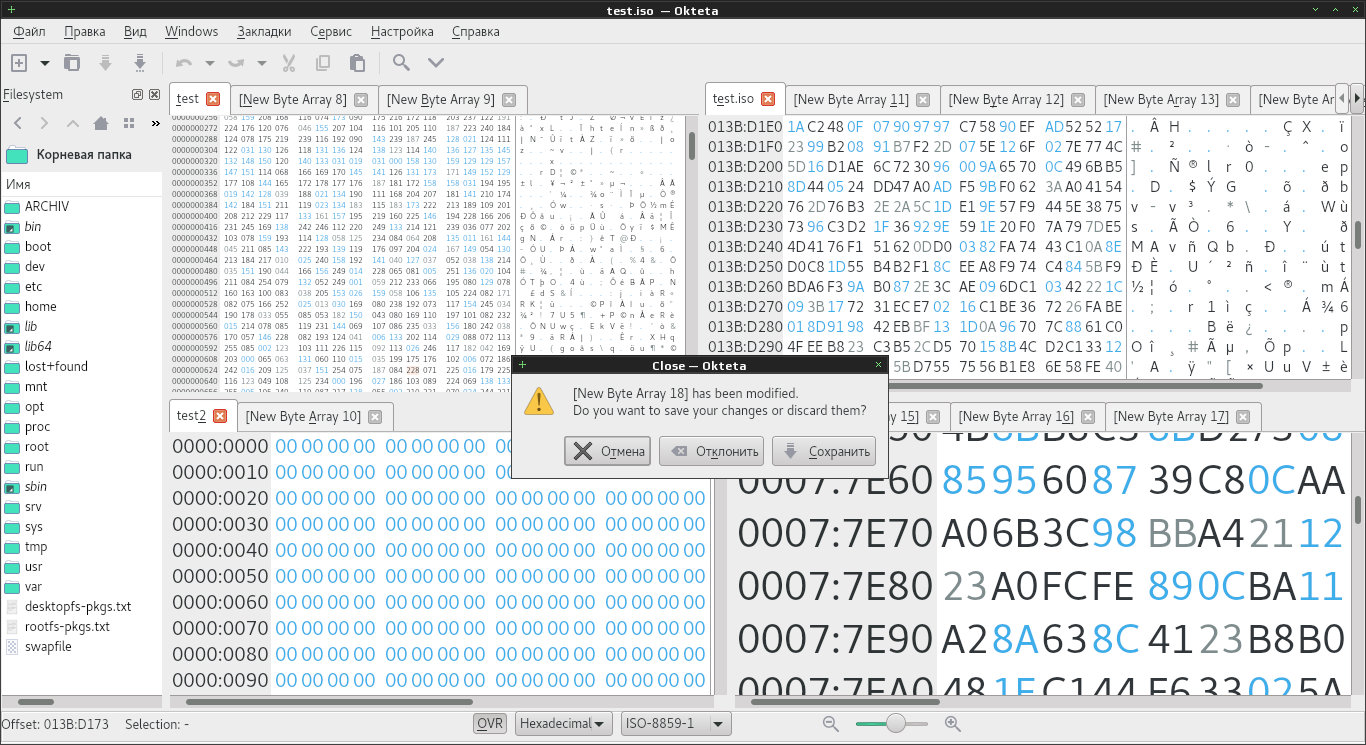The image size is (1366, 745).
Task: Open the New document type dropdown arrow
Action: tap(44, 63)
